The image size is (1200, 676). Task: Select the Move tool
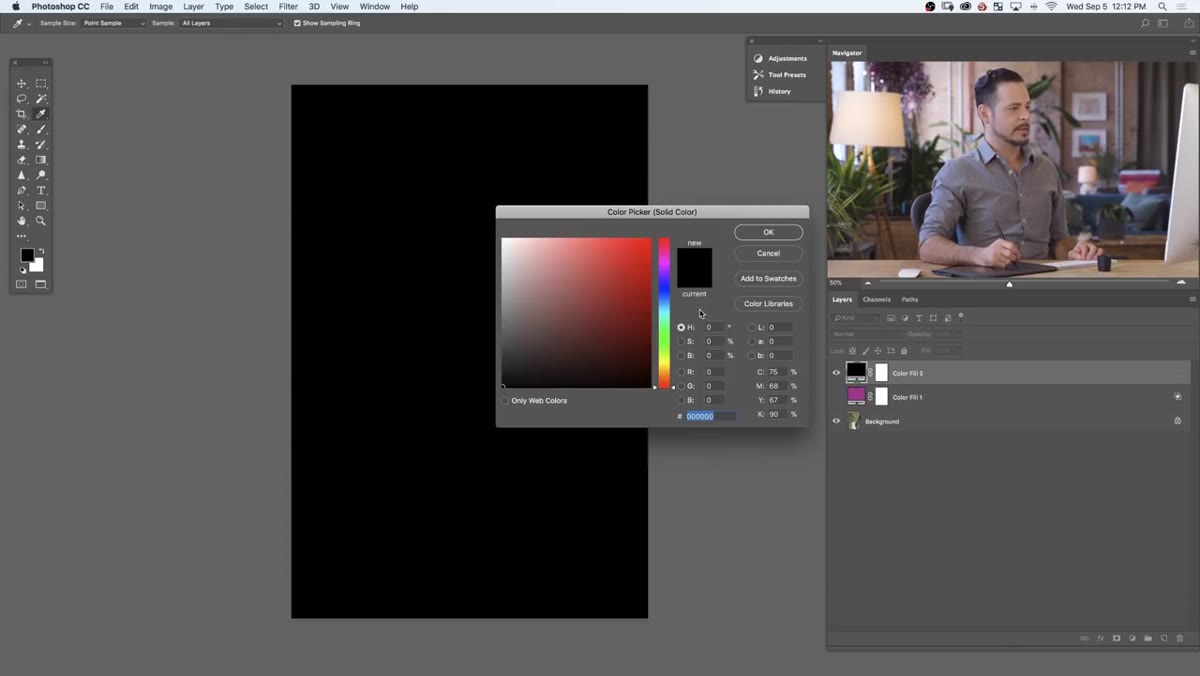[x=21, y=84]
